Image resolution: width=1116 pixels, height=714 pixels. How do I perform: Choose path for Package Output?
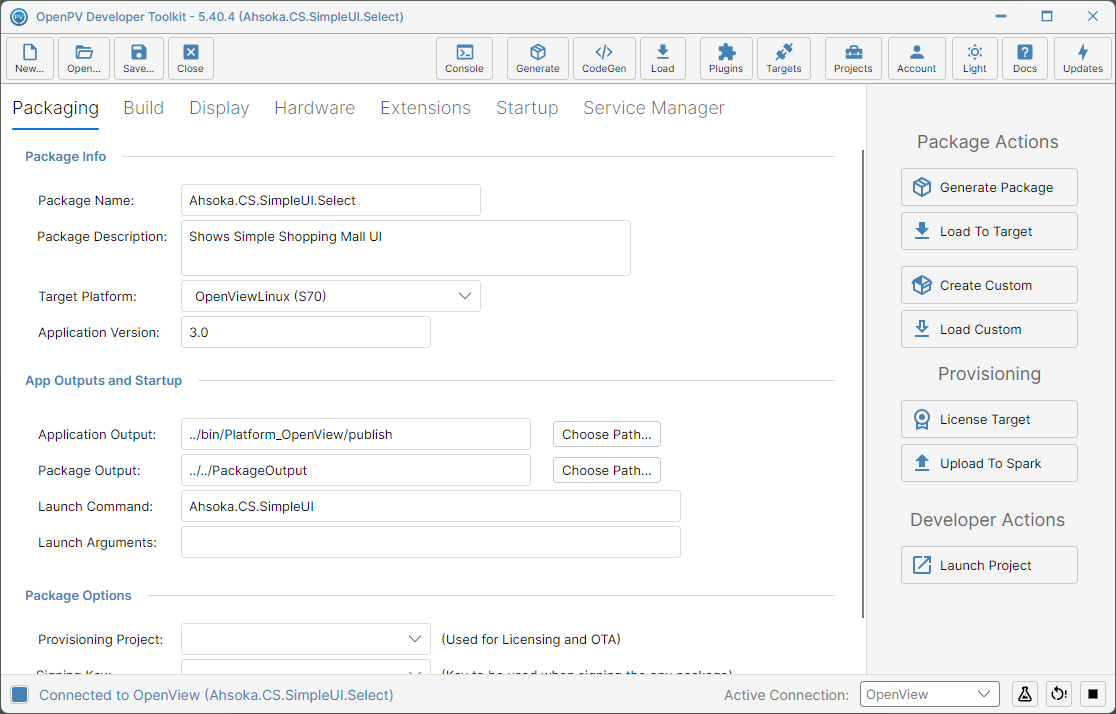tap(607, 471)
